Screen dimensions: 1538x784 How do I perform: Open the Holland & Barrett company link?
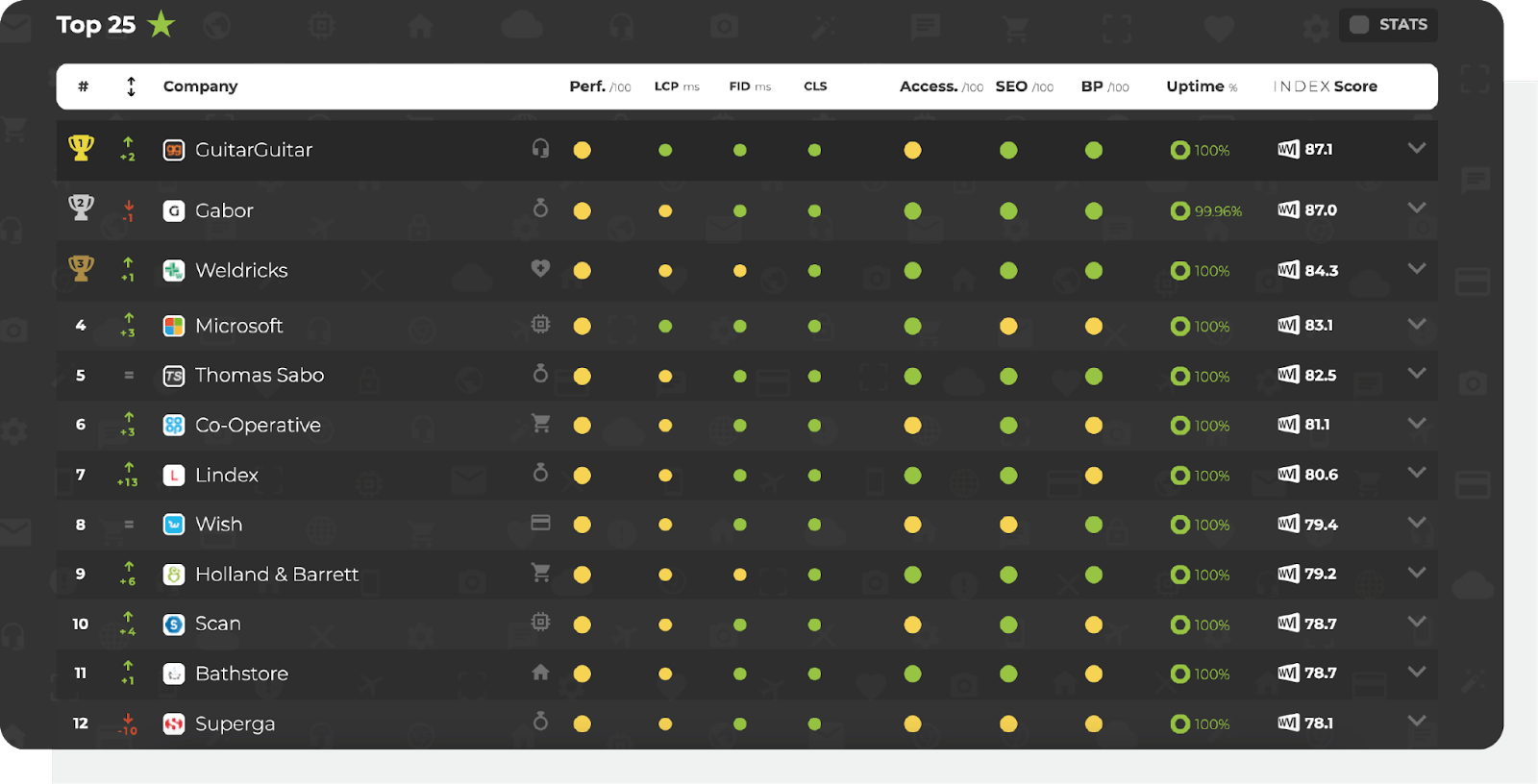pos(277,575)
